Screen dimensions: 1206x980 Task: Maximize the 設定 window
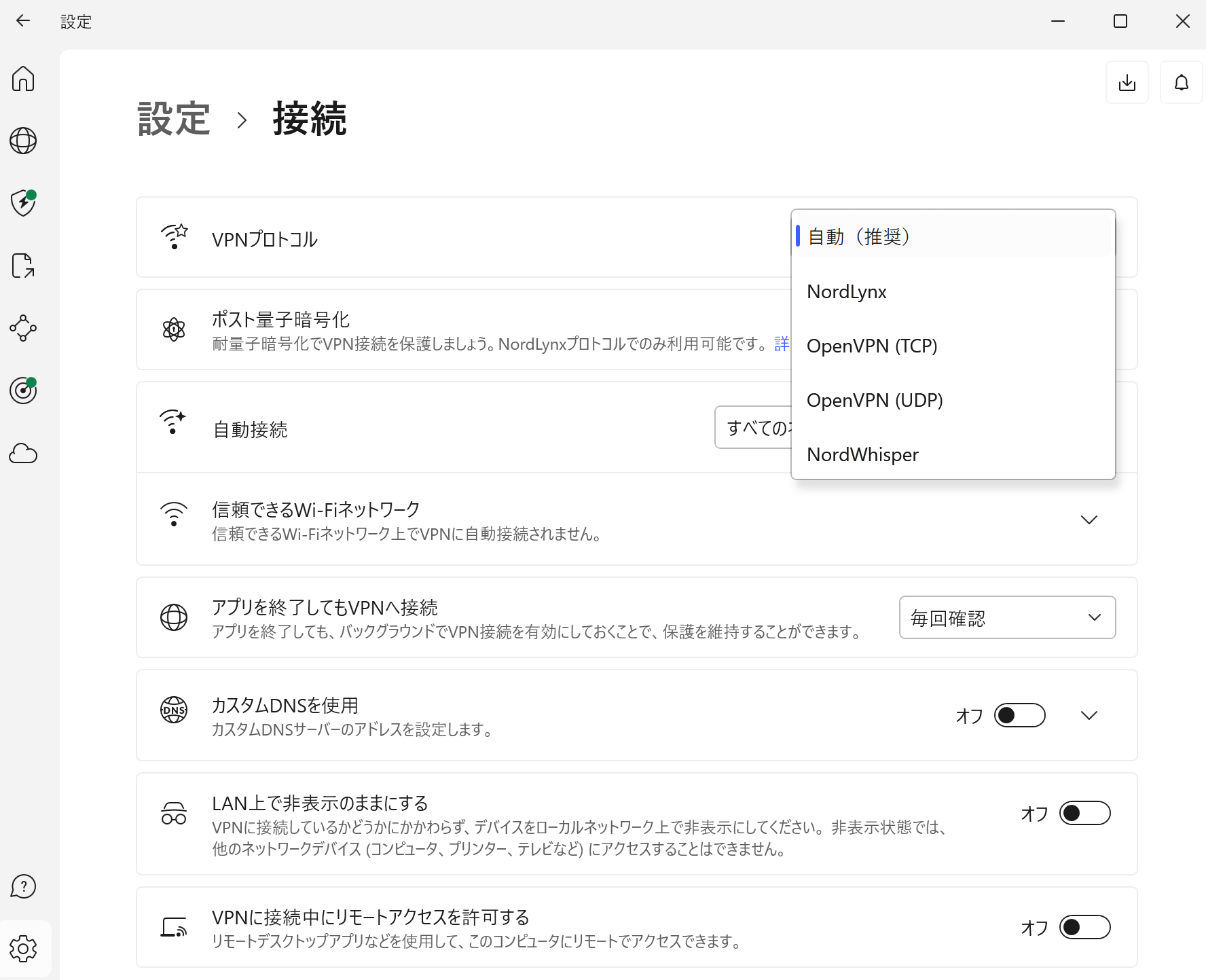pos(1120,21)
